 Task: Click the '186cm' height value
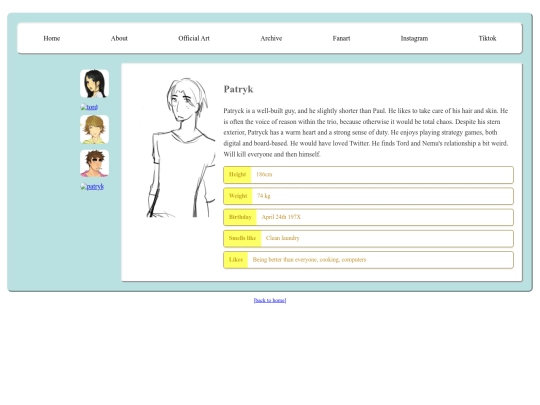click(x=264, y=175)
